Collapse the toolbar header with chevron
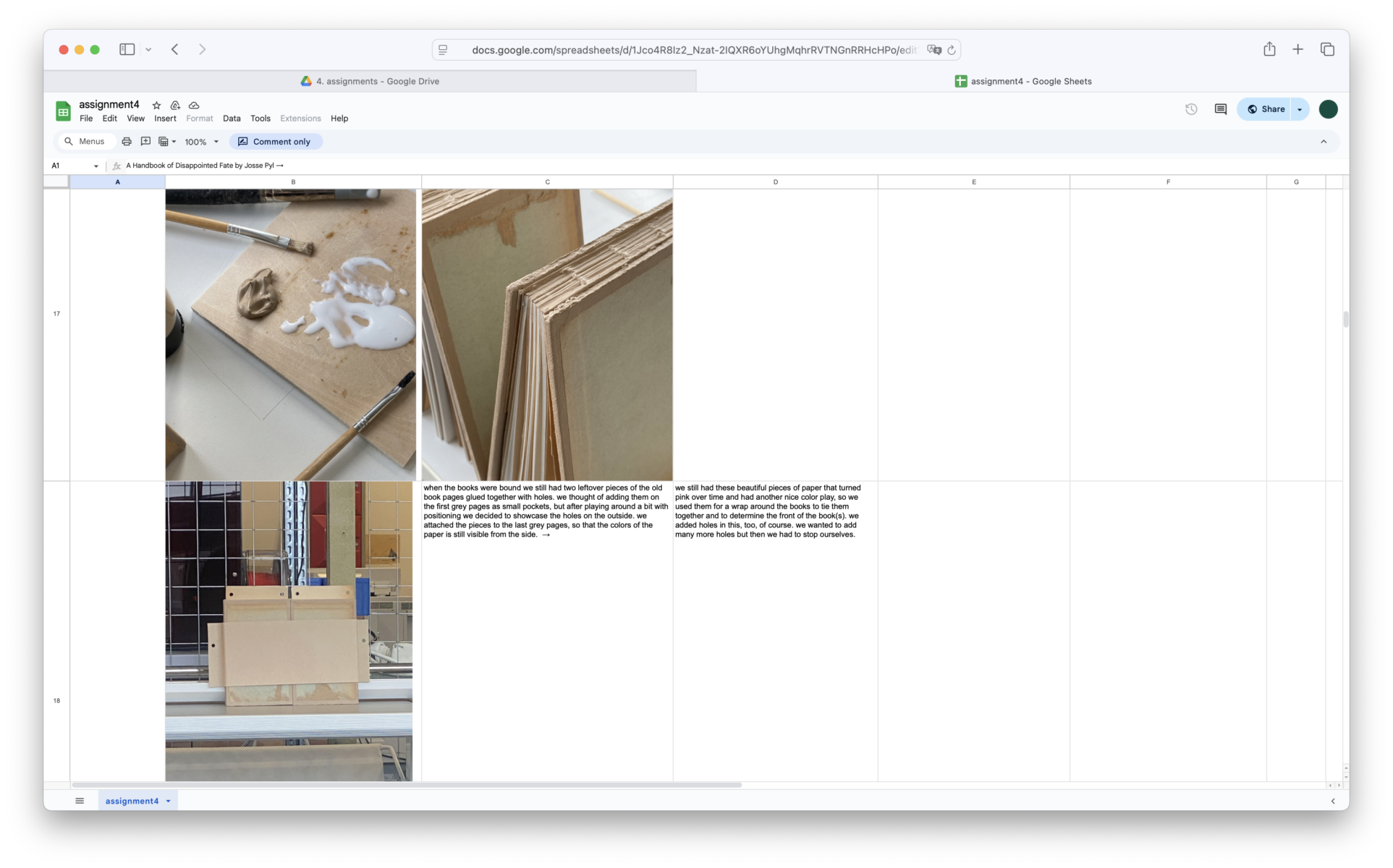 pyautogui.click(x=1324, y=142)
